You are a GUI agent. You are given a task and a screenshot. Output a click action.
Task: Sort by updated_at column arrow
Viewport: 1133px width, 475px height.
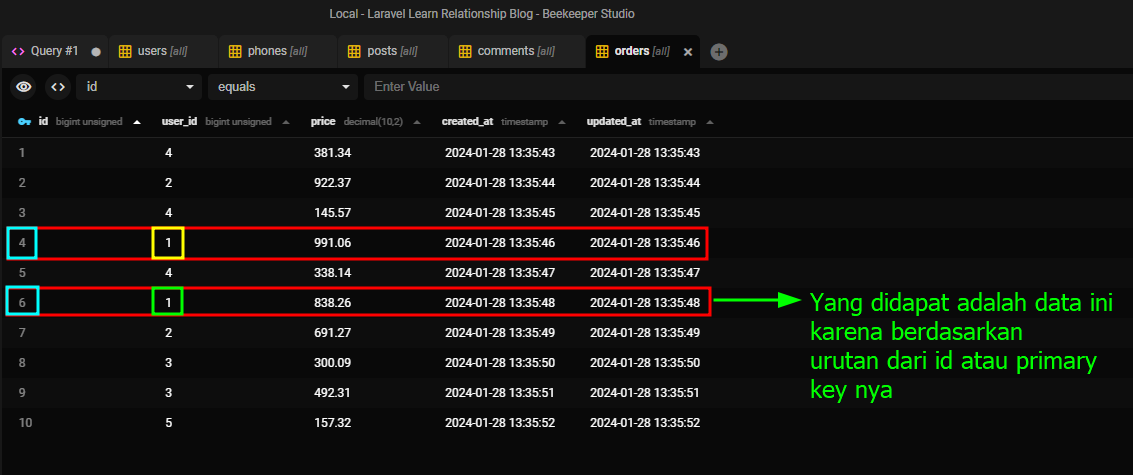coord(710,122)
